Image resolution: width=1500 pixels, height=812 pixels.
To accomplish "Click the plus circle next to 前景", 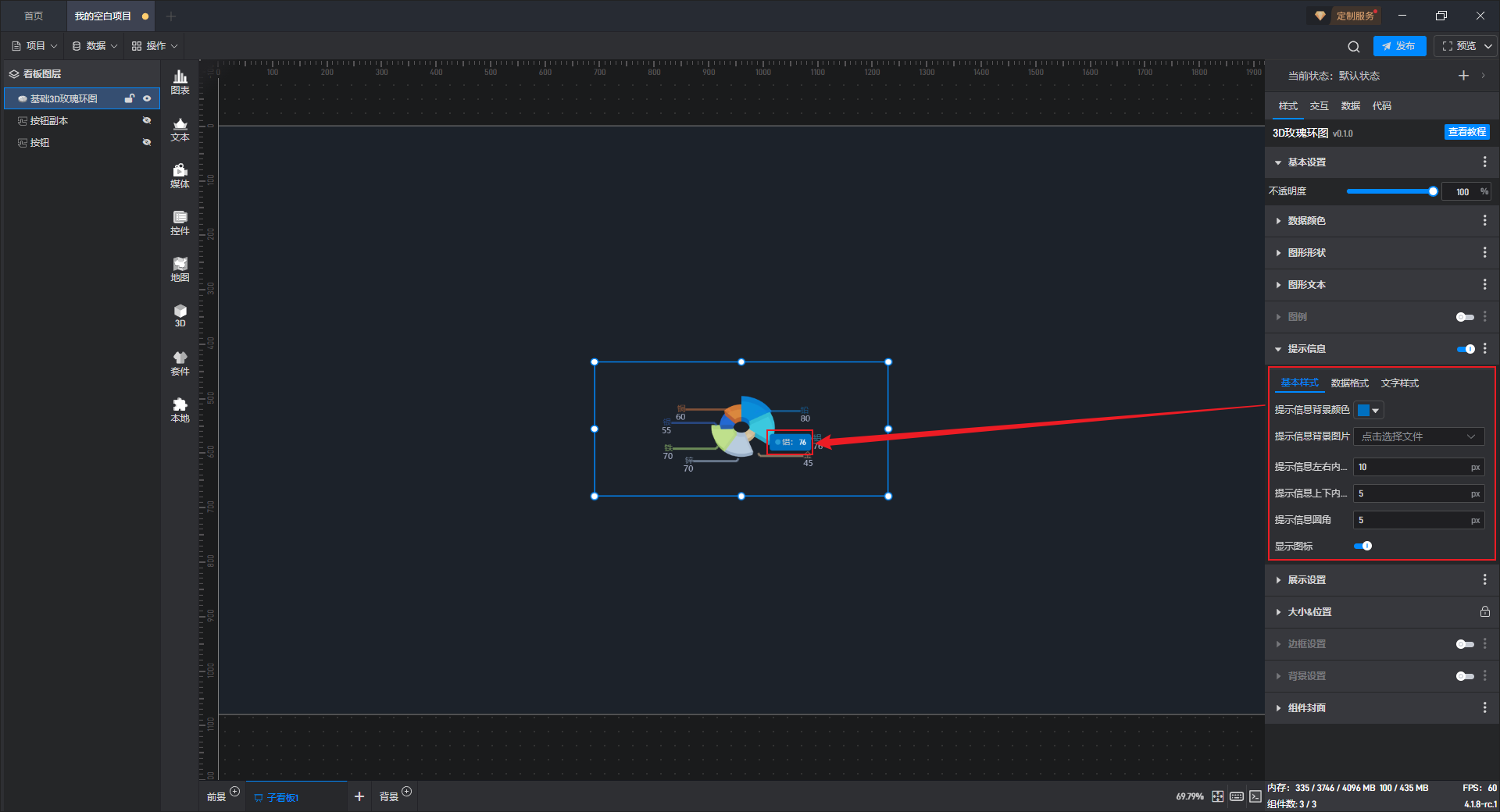I will click(234, 792).
